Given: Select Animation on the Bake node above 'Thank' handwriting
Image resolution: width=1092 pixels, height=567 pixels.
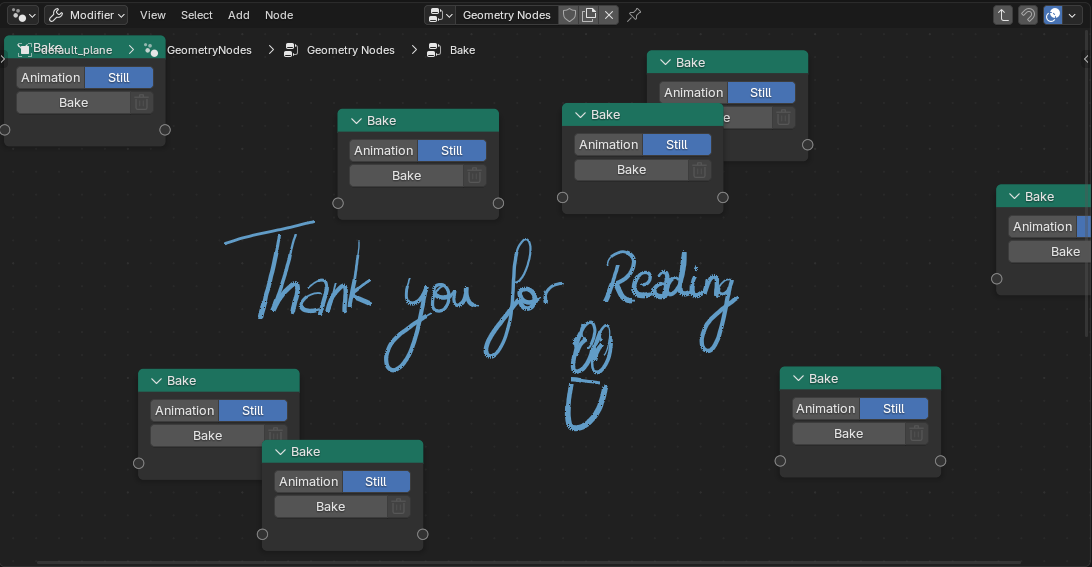Looking at the screenshot, I should [384, 150].
